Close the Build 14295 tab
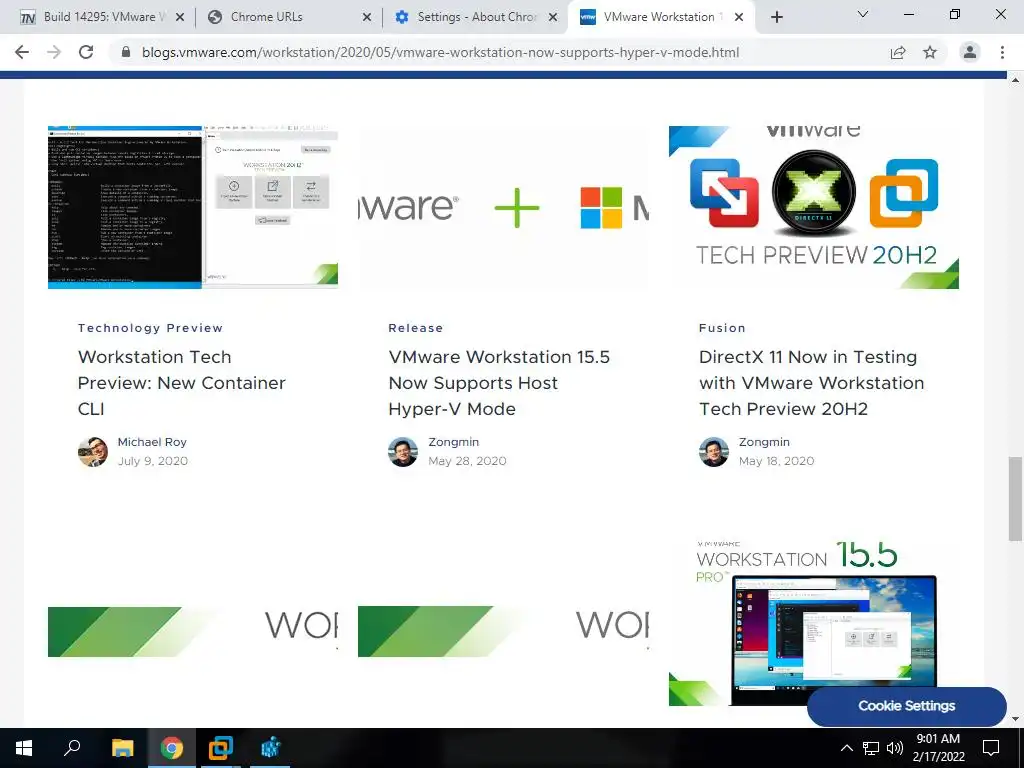The image size is (1024, 768). [x=180, y=17]
